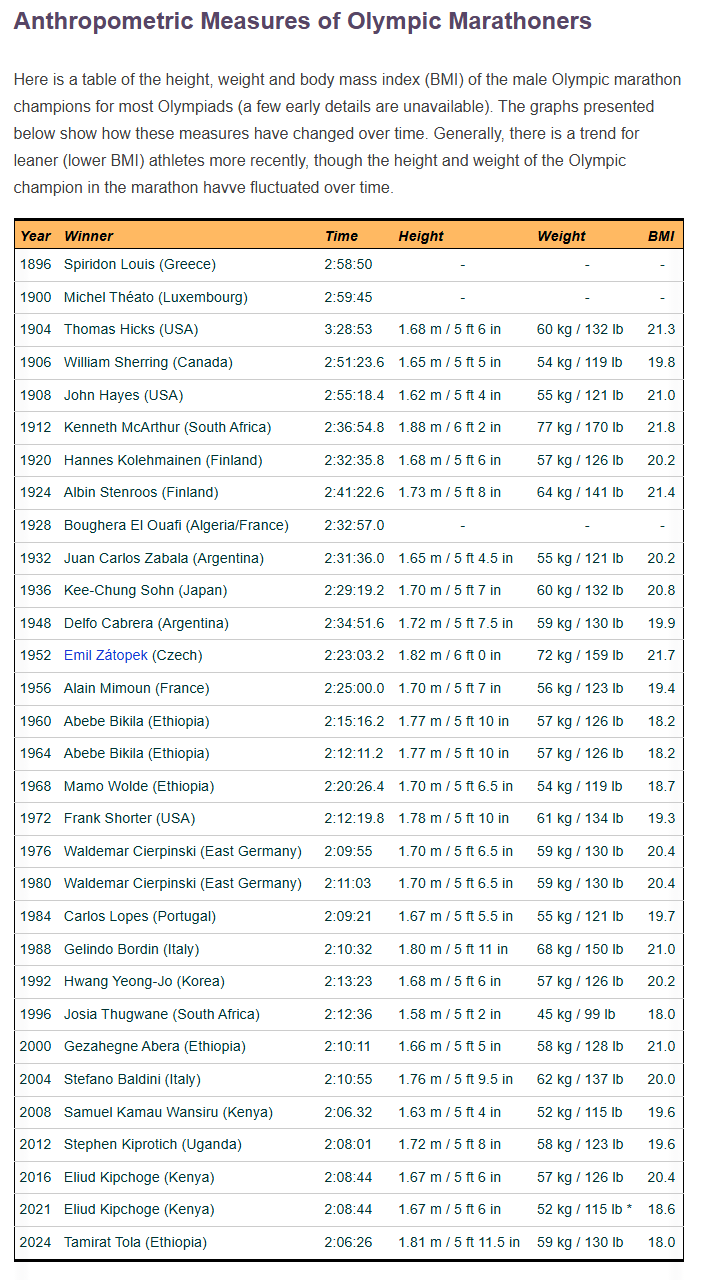Click the Delfo Cabrera (Argentina) cell
The height and width of the screenshot is (1280, 705).
(x=146, y=623)
